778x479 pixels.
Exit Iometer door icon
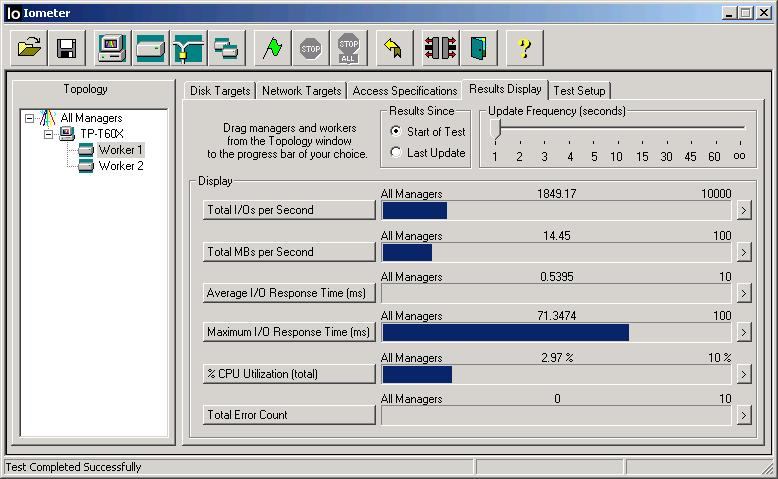(478, 48)
